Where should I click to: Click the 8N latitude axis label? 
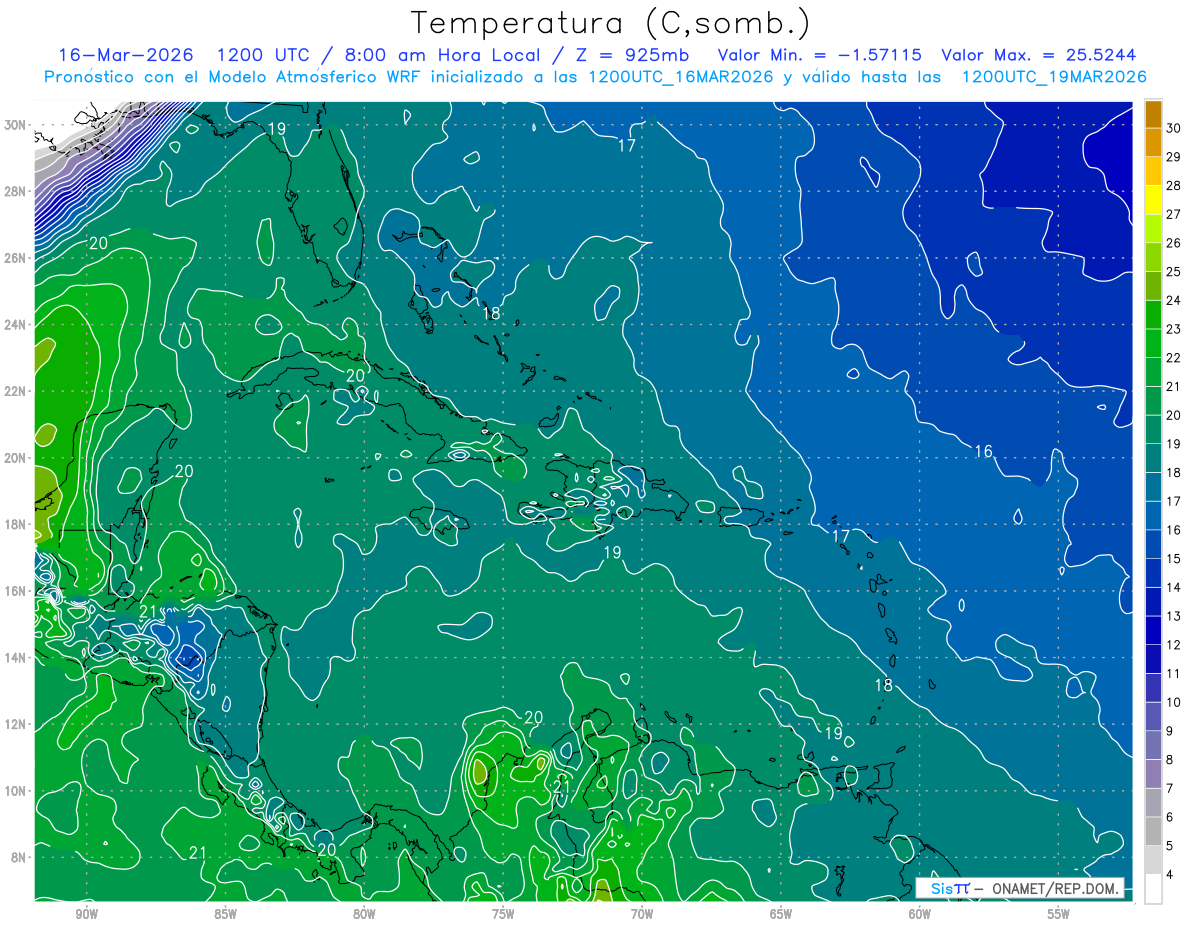click(19, 858)
